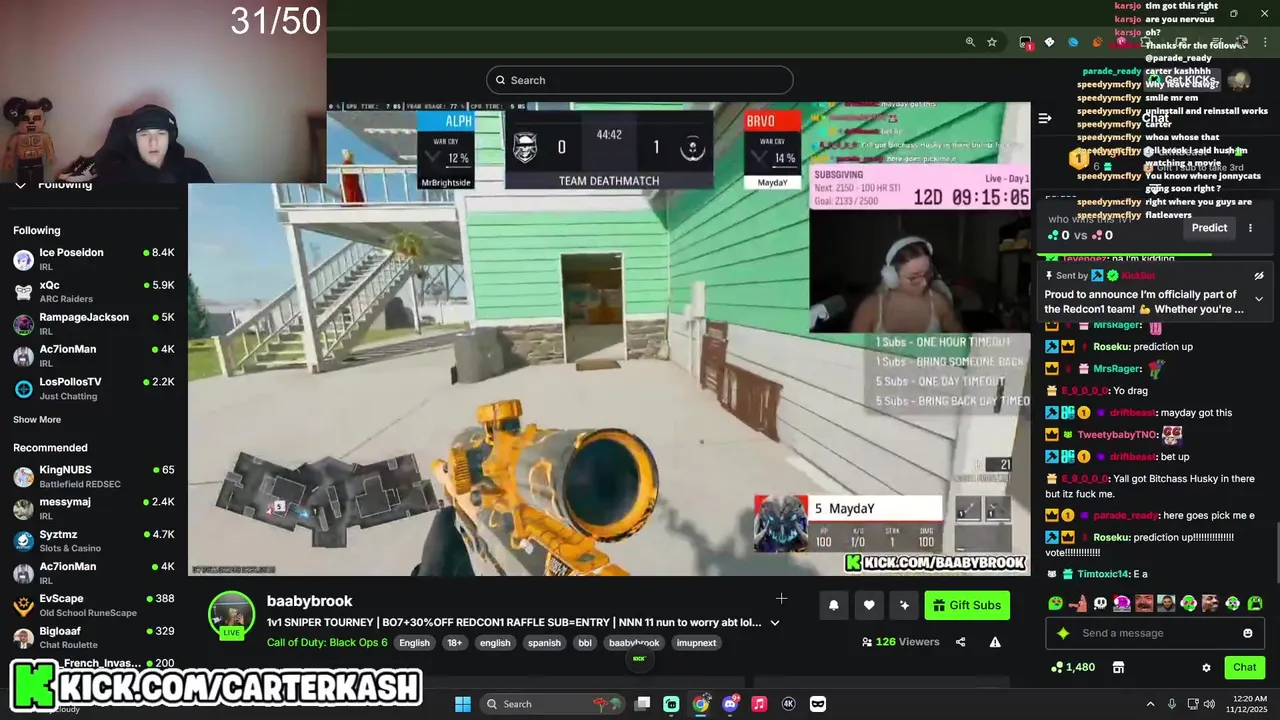The height and width of the screenshot is (720, 1280).
Task: Open LosPollosTV channel in sidebar
Action: click(x=94, y=388)
